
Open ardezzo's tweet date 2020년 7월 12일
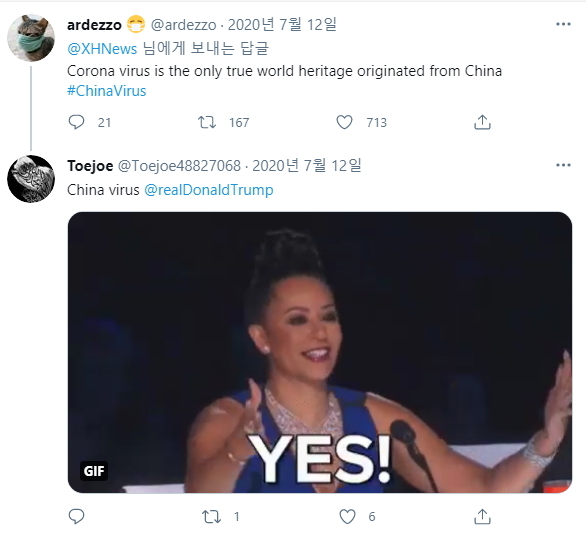(x=282, y=25)
